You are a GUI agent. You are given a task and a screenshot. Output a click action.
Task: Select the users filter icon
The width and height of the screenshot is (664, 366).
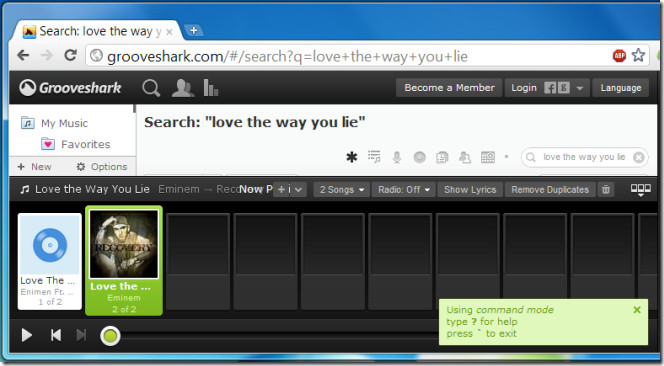click(465, 157)
